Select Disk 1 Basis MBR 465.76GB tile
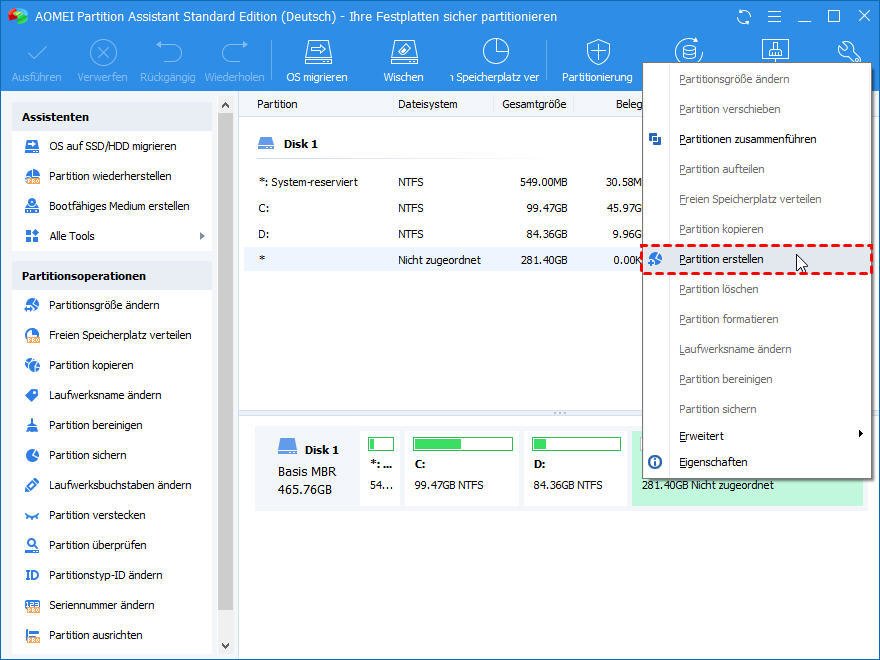Viewport: 880px width, 660px height. (x=308, y=468)
